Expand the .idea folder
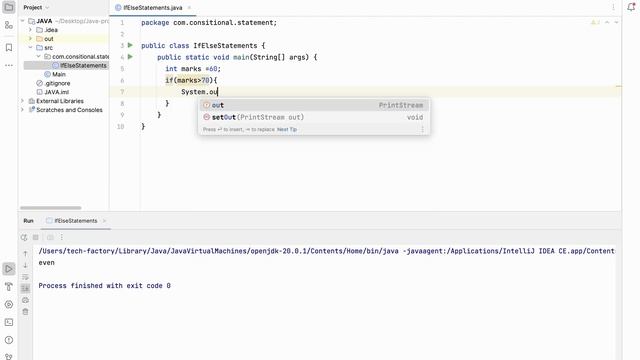The image size is (640, 360). (x=30, y=30)
